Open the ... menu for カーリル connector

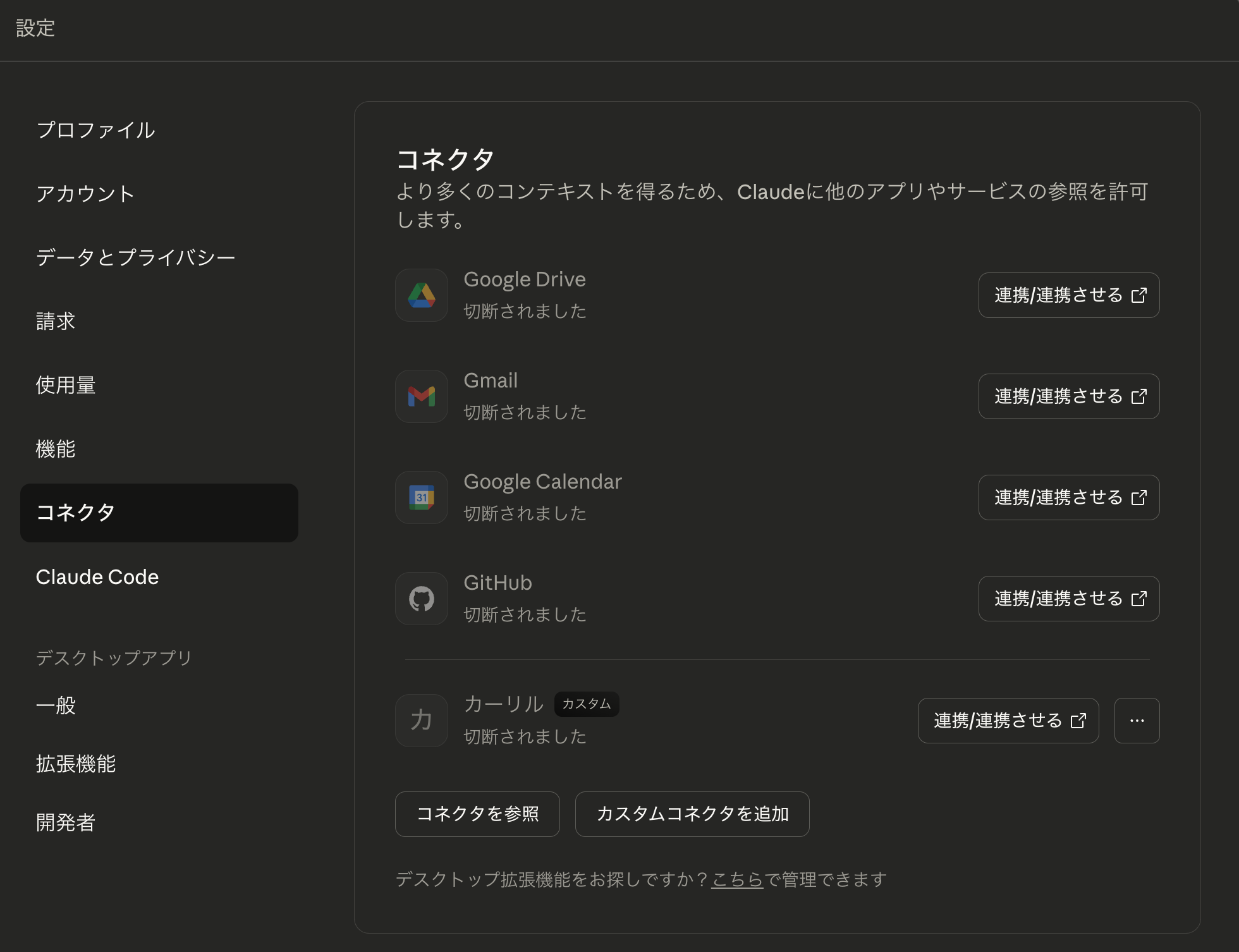click(x=1136, y=721)
